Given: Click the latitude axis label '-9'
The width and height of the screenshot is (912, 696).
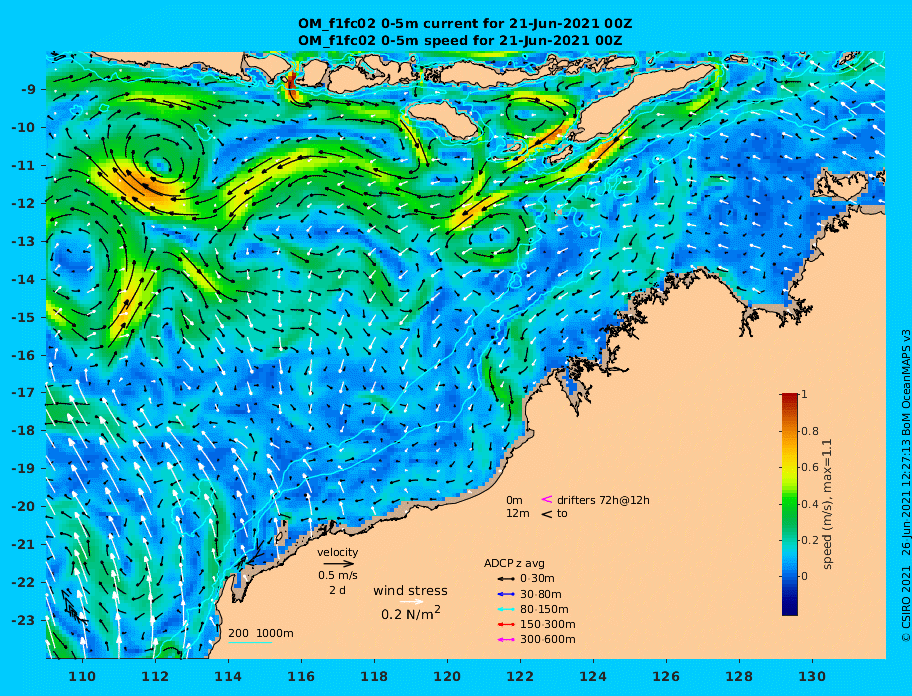Looking at the screenshot, I should click(x=29, y=90).
